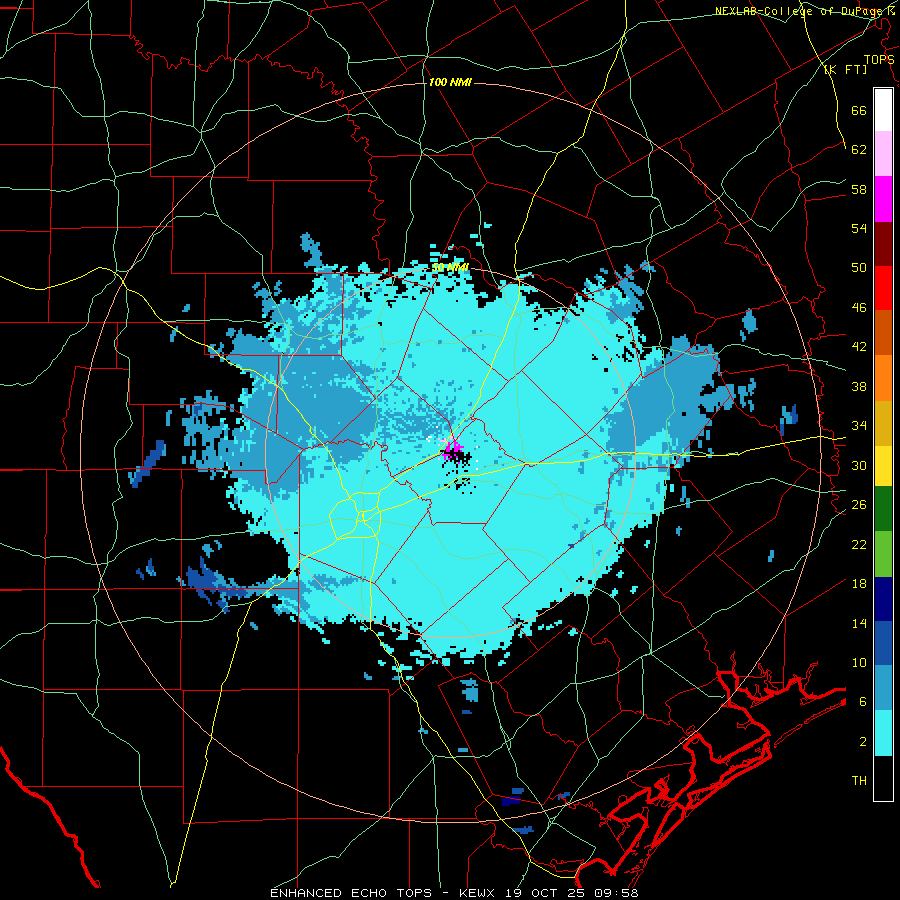Click the magenta legend swatch
The image size is (900, 900).
(x=883, y=199)
